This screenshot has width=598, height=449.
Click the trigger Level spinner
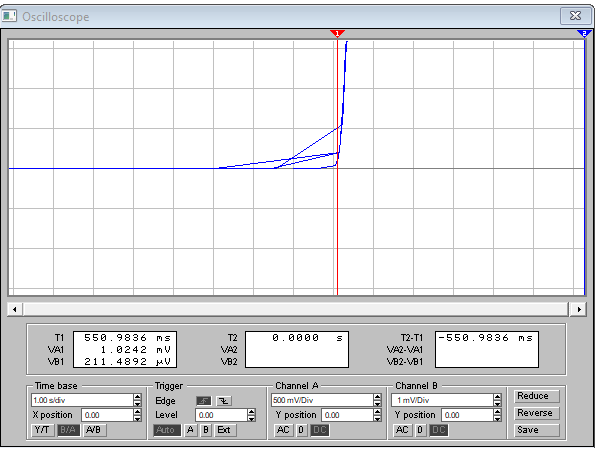click(251, 415)
